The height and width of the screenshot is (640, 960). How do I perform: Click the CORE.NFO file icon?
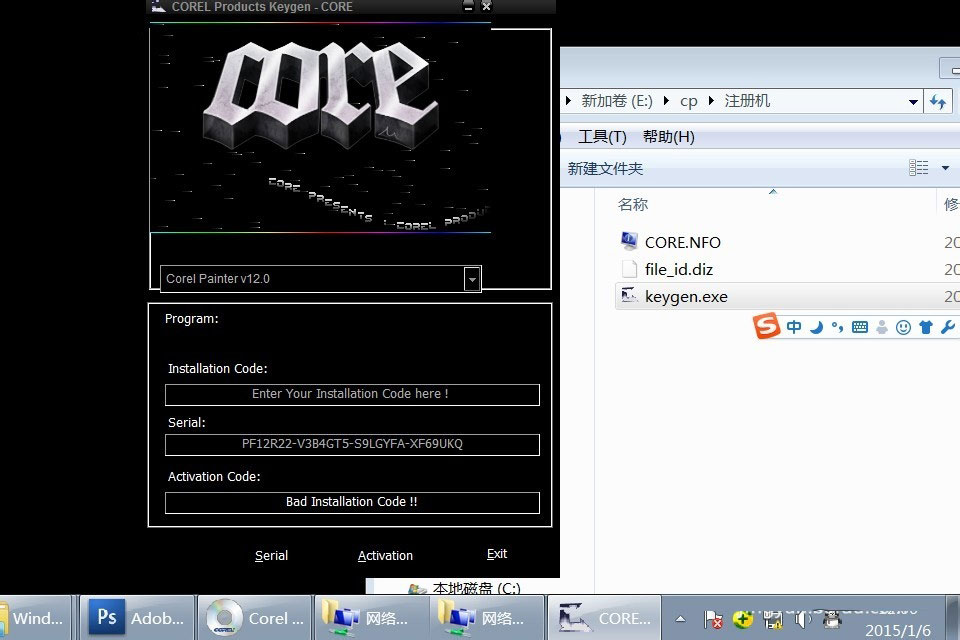(629, 241)
